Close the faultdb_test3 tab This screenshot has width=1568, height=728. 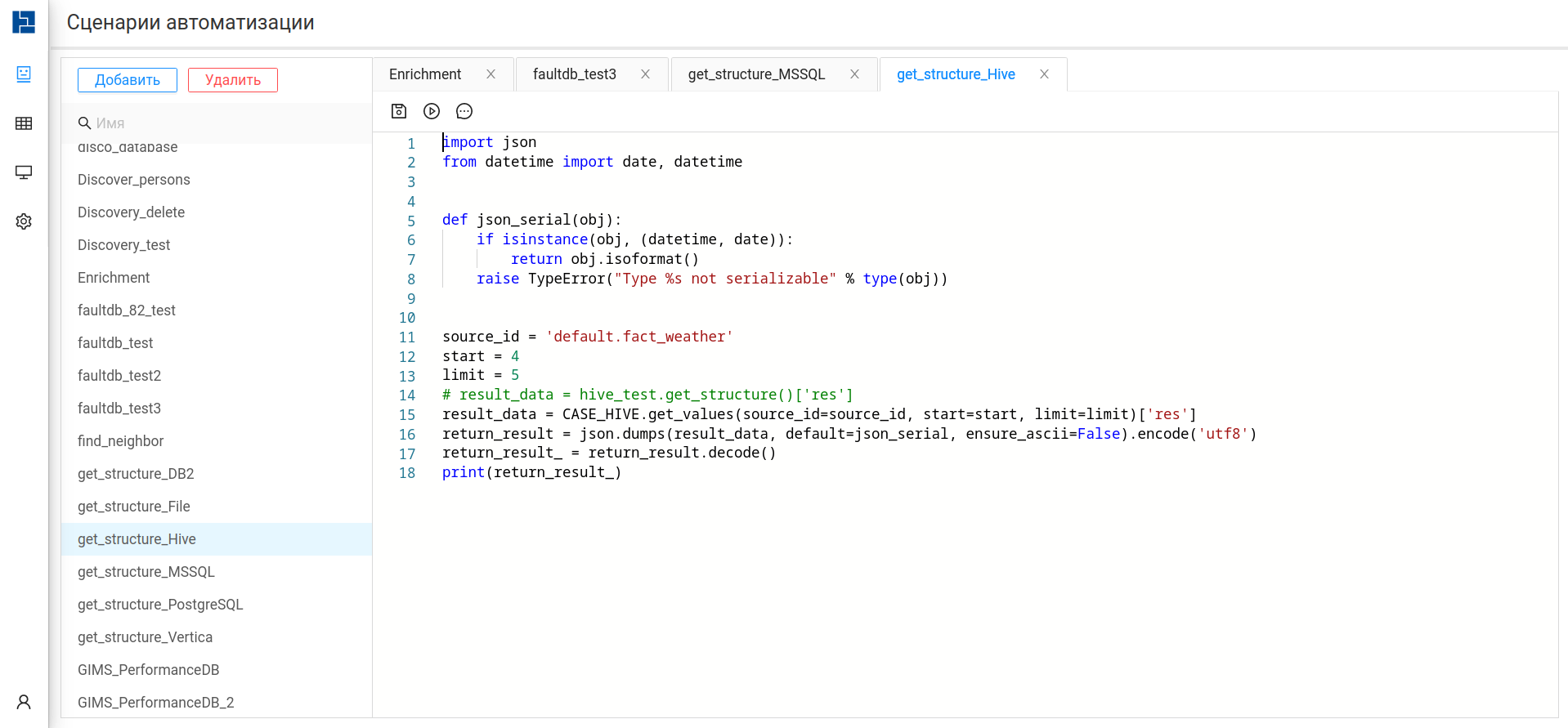645,74
